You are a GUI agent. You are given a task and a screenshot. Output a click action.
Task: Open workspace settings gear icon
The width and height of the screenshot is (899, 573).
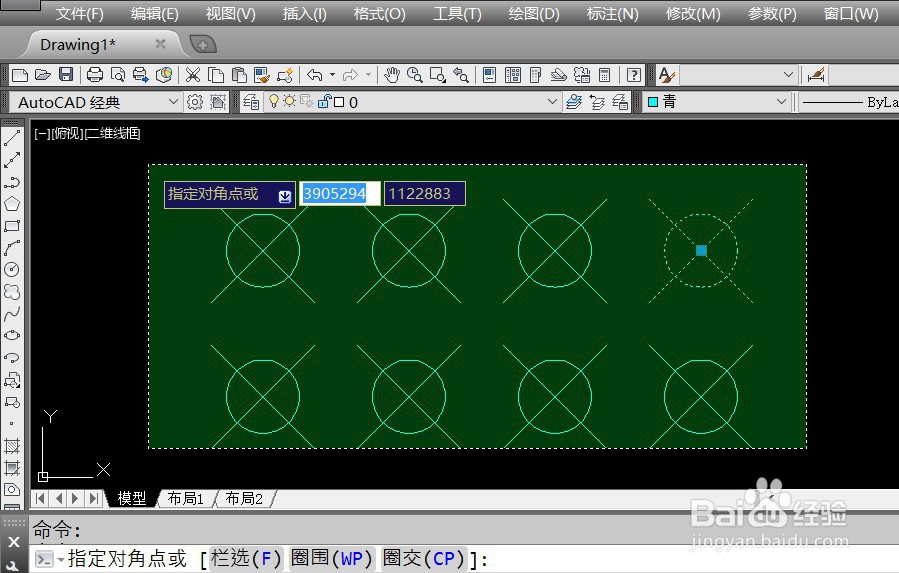[195, 102]
